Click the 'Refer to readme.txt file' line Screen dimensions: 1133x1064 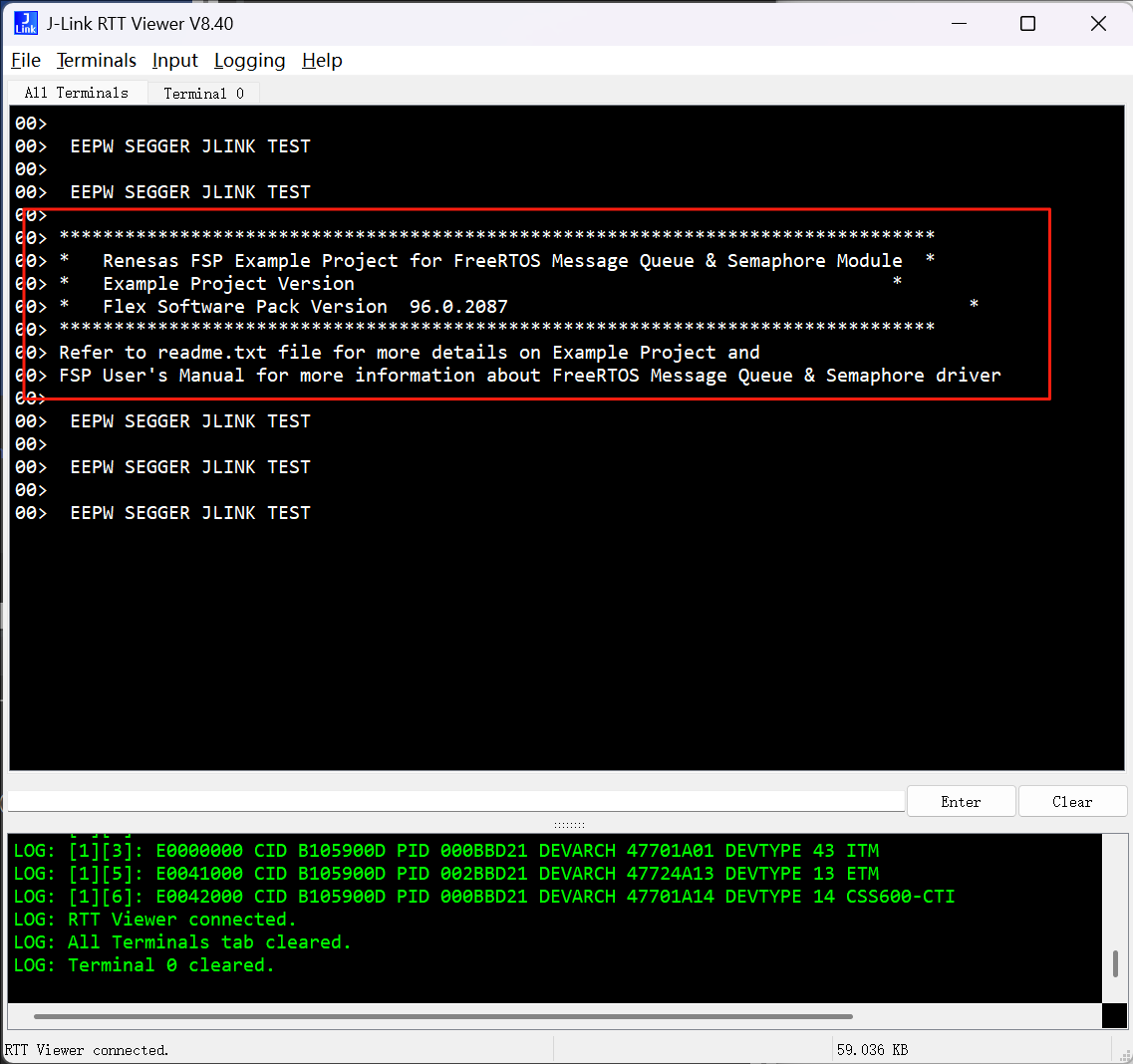pyautogui.click(x=409, y=353)
